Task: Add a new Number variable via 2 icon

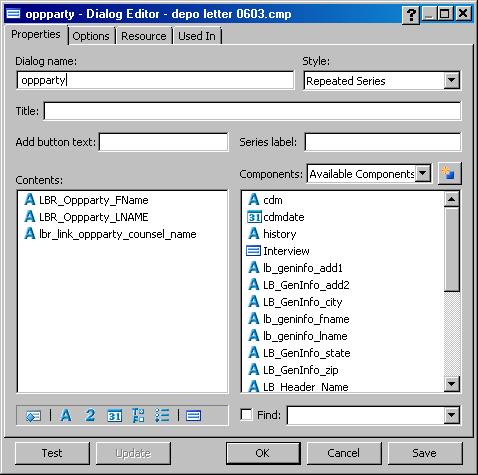Action: tap(90, 415)
